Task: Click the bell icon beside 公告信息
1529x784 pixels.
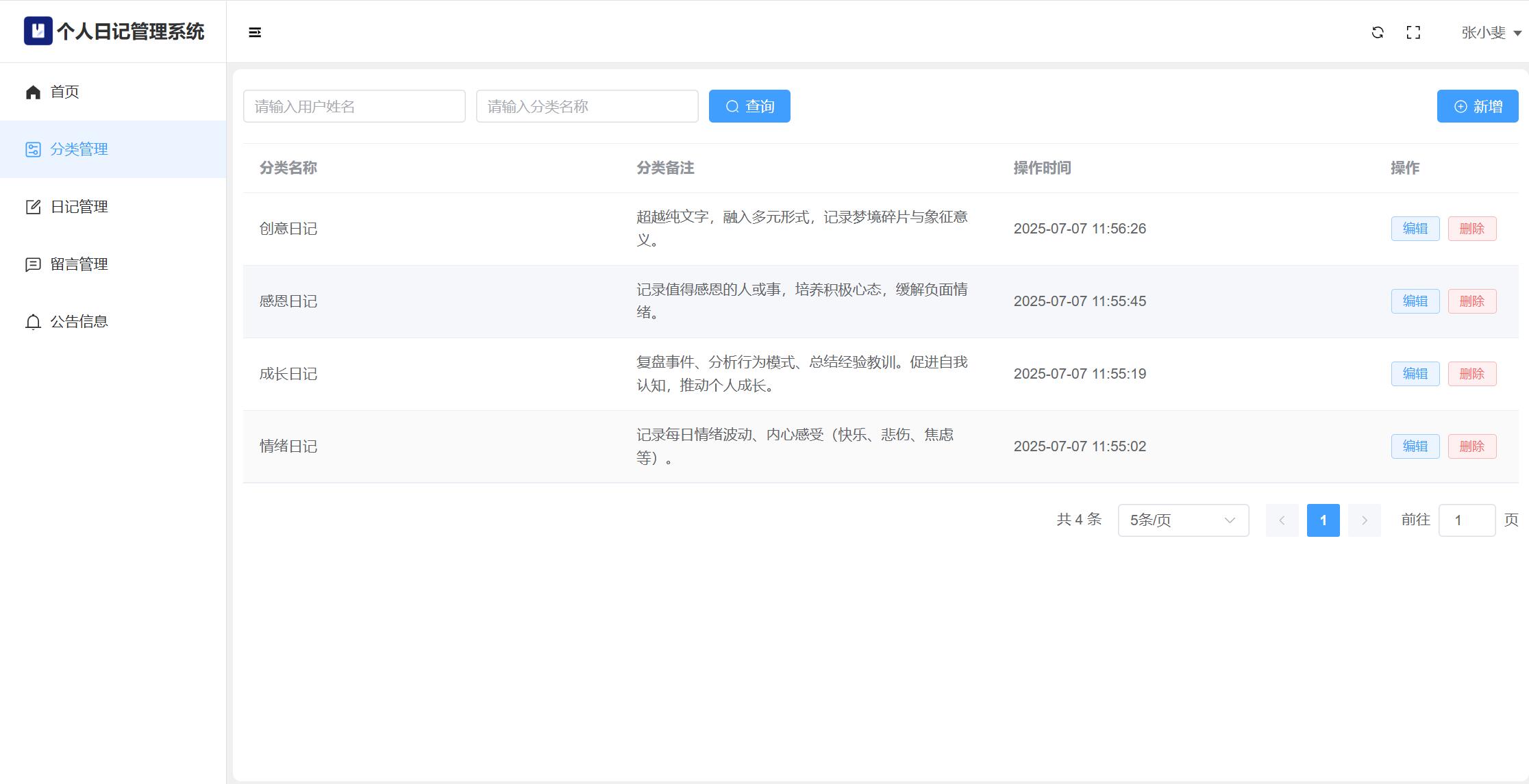Action: (x=33, y=322)
